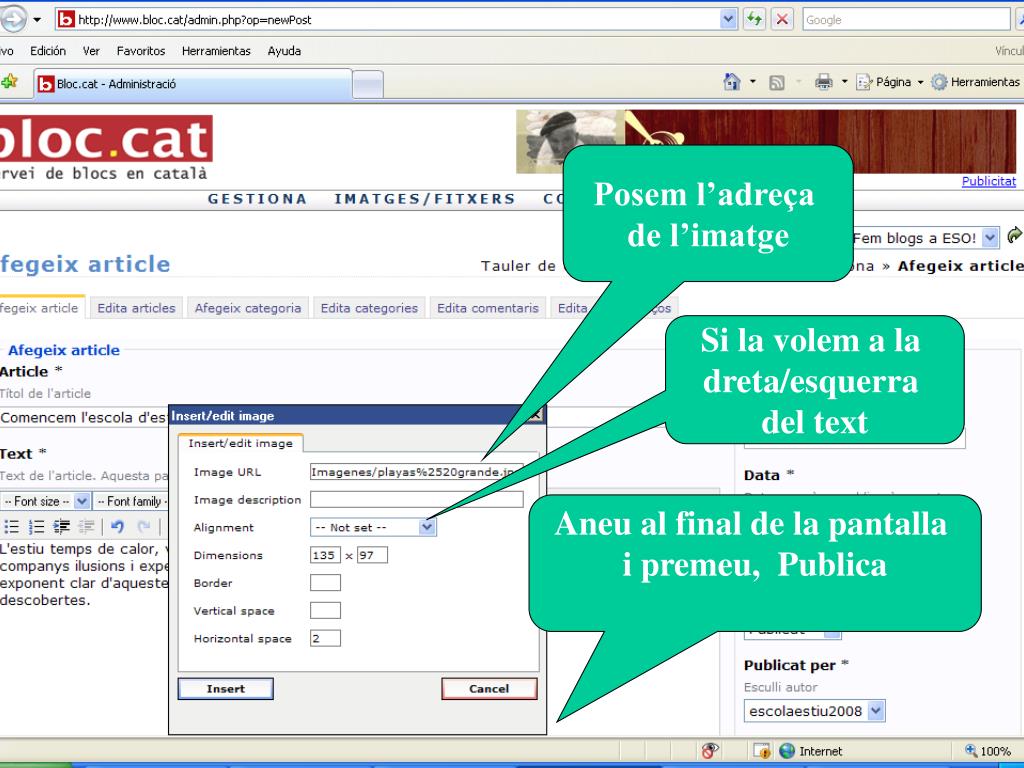
Task: Open the Ayuda menu
Action: click(284, 51)
